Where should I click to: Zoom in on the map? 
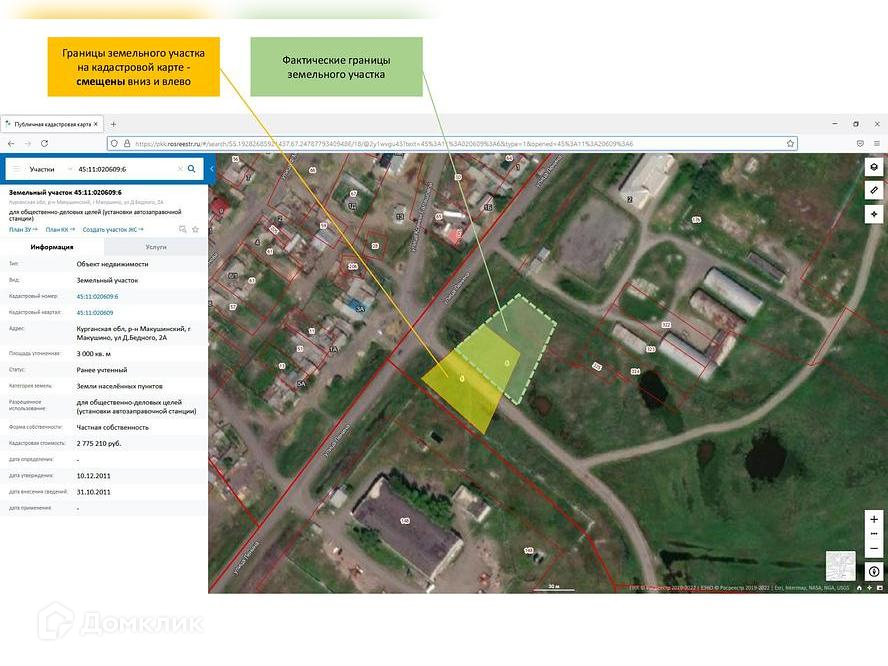click(x=874, y=520)
